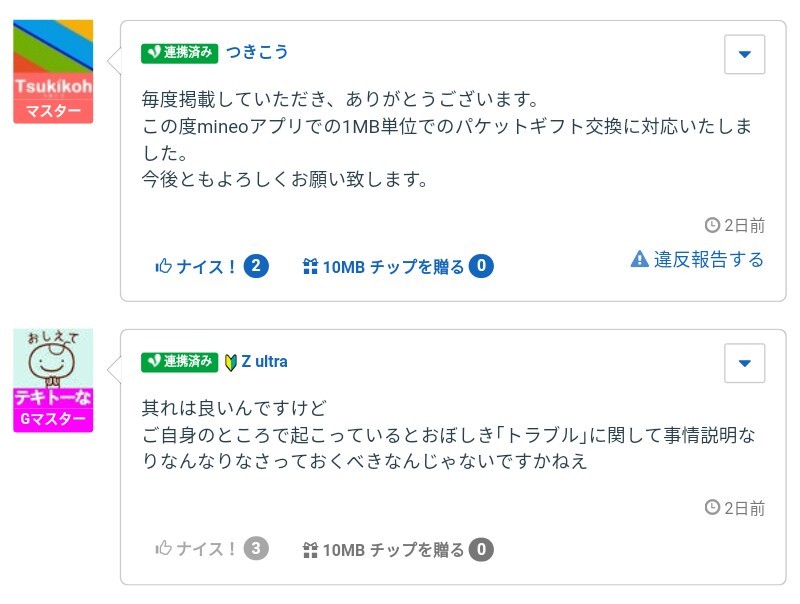Click nice count 3 badge
The height and width of the screenshot is (604, 800).
coord(256,549)
